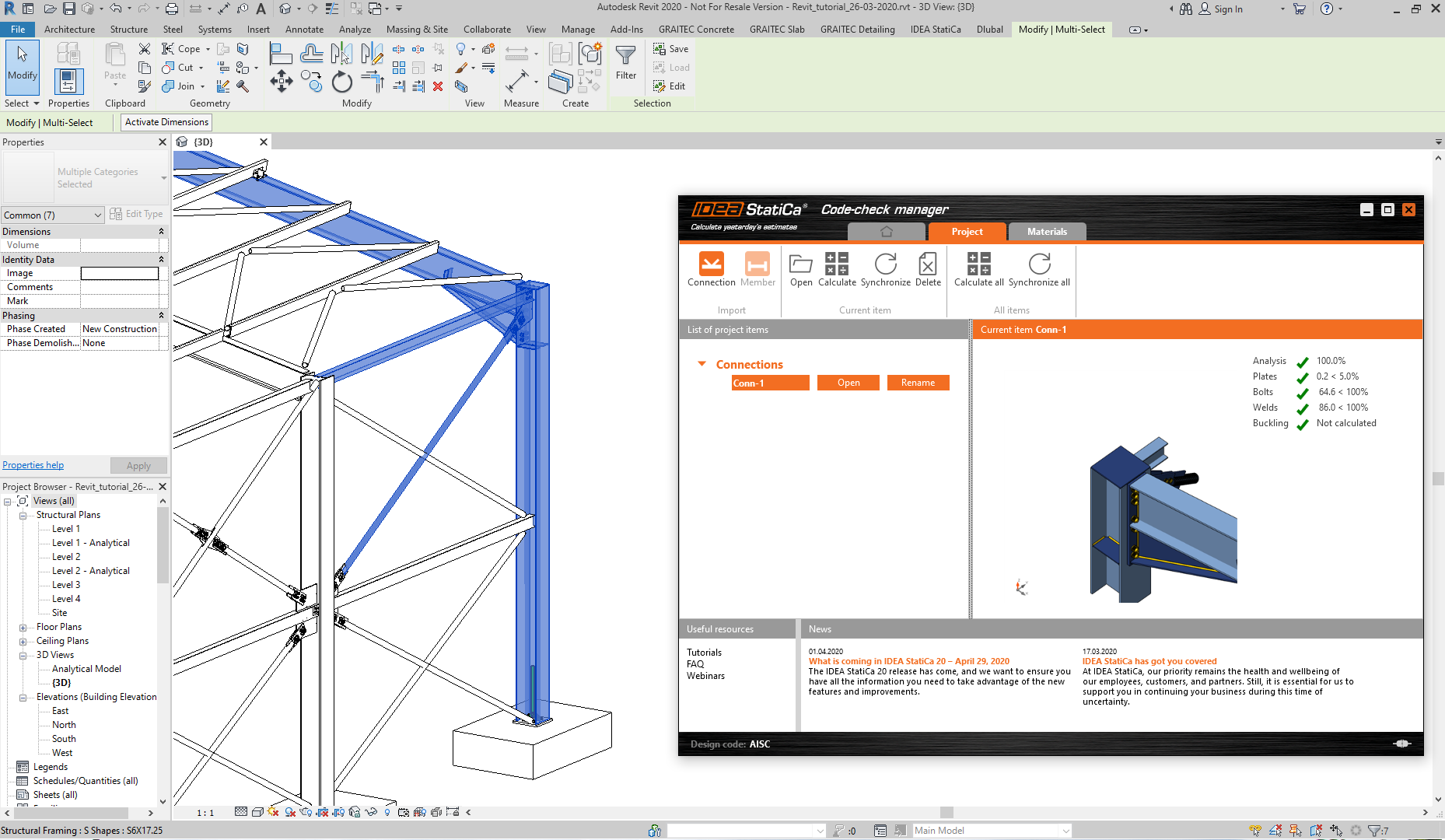The image size is (1445, 840).
Task: Expand the Floor Plans tree node
Action: pyautogui.click(x=23, y=628)
